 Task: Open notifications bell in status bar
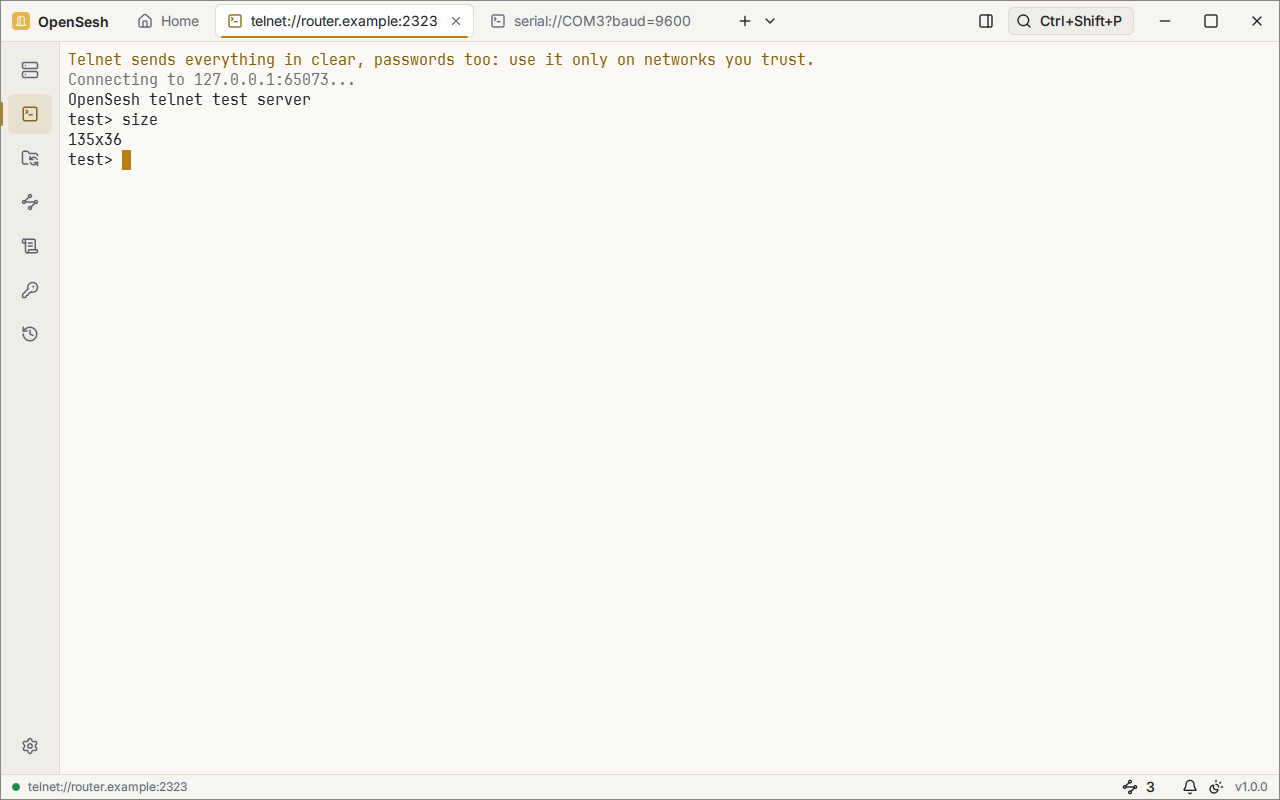pyautogui.click(x=1190, y=787)
